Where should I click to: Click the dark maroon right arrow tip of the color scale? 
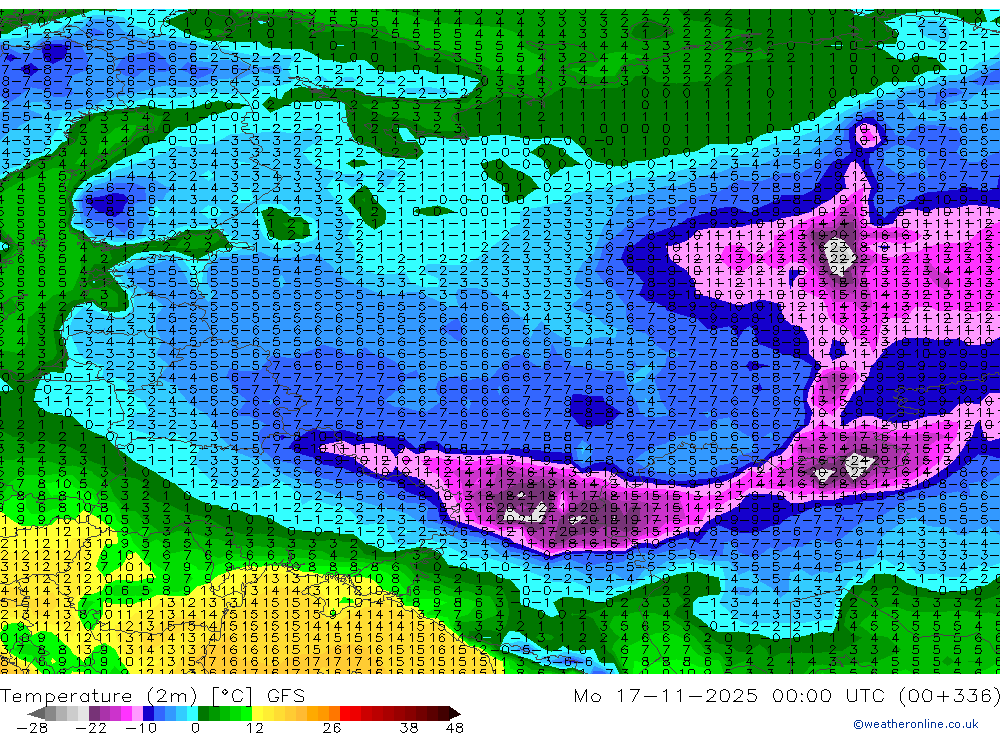coord(455,713)
